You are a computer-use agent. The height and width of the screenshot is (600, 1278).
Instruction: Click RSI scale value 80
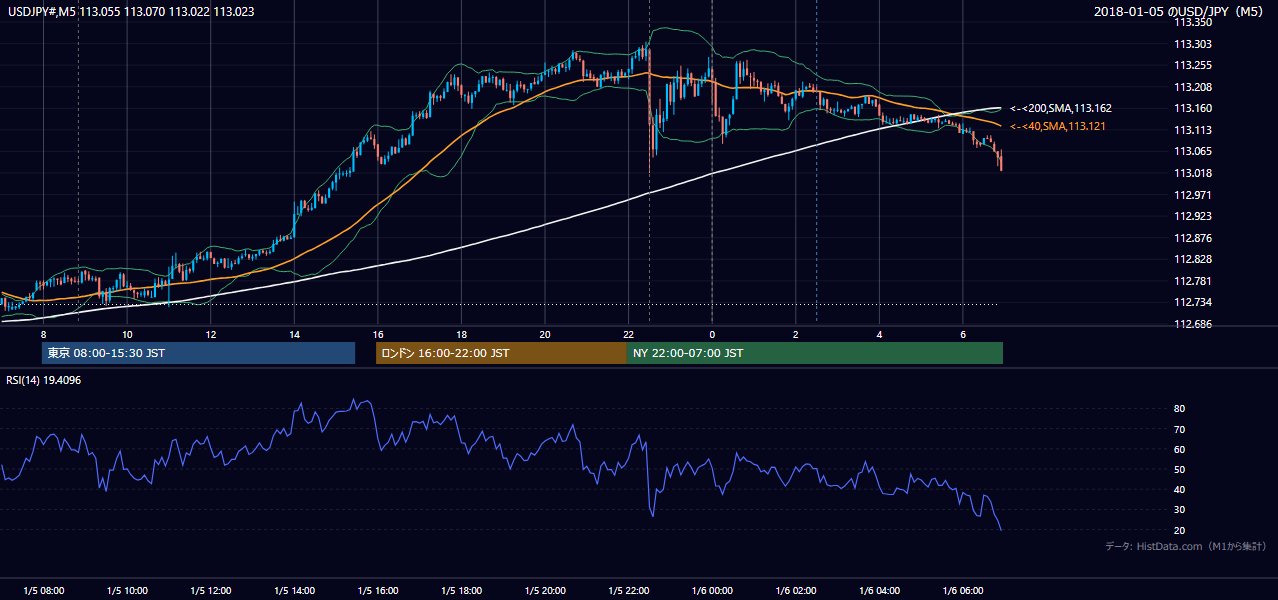1179,409
